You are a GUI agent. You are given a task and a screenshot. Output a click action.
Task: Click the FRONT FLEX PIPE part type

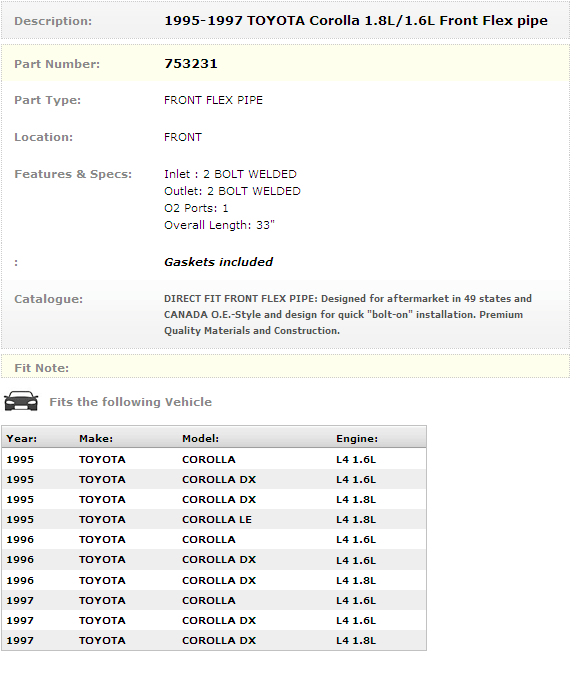[213, 100]
